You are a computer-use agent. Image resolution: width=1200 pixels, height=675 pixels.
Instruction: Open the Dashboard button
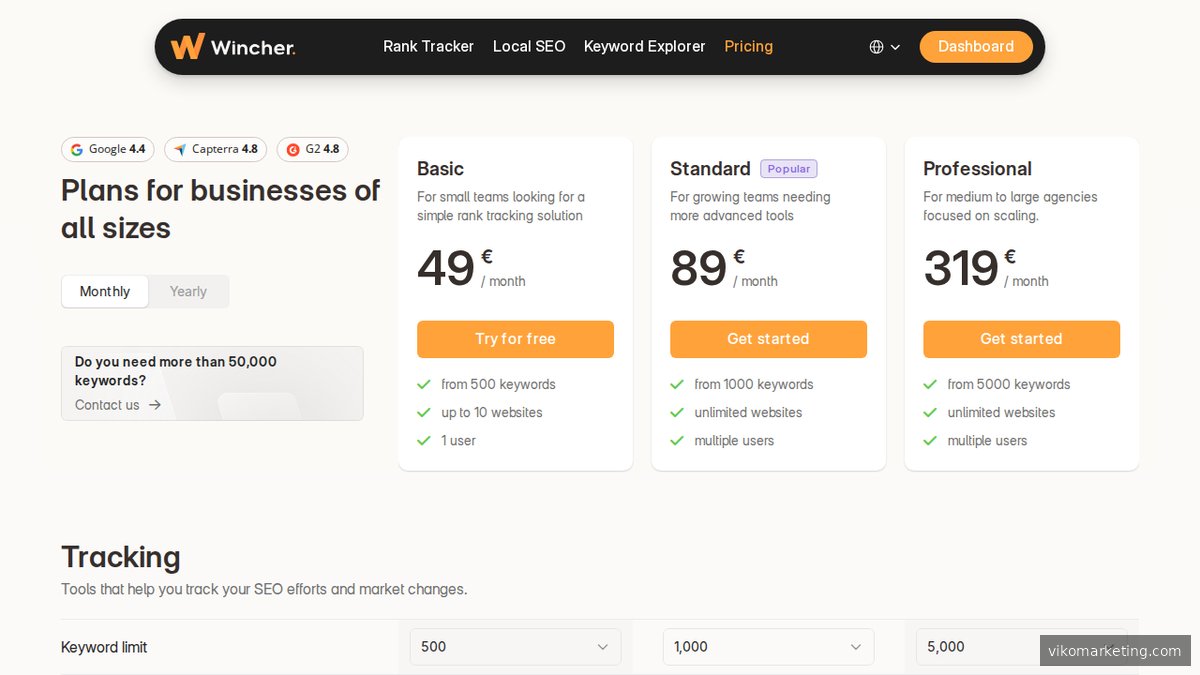pos(975,46)
